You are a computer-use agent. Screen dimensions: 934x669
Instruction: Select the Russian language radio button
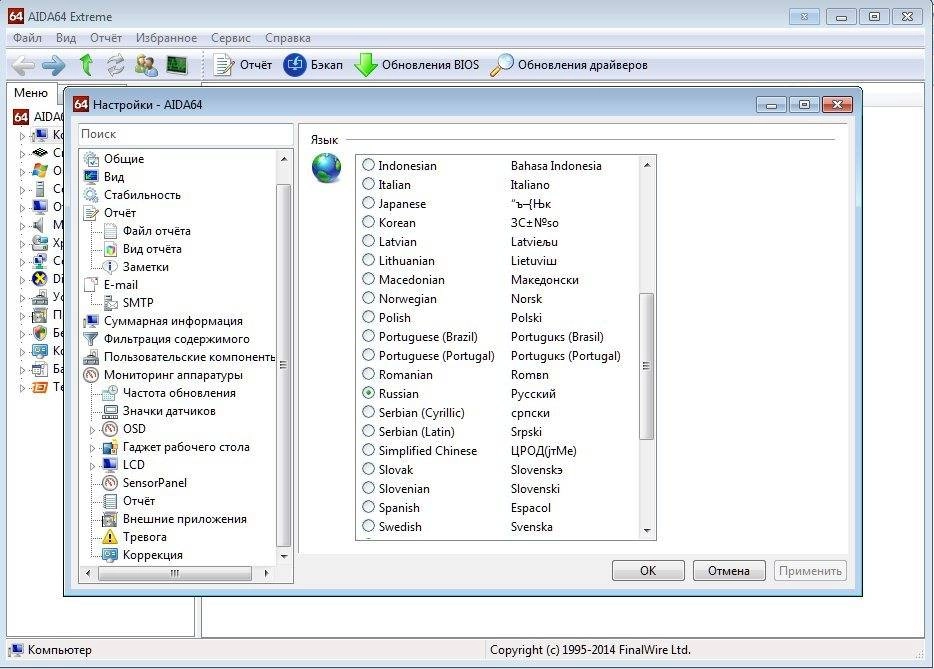point(369,393)
